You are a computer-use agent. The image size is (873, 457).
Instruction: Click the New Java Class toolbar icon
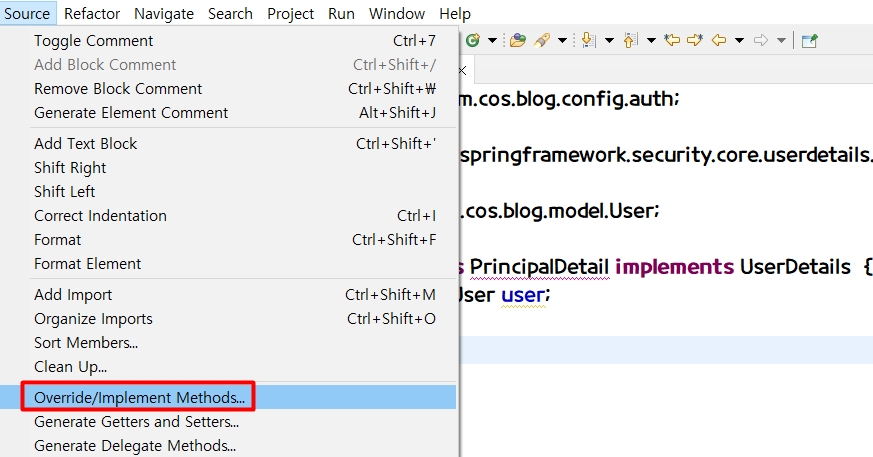pyautogui.click(x=473, y=40)
